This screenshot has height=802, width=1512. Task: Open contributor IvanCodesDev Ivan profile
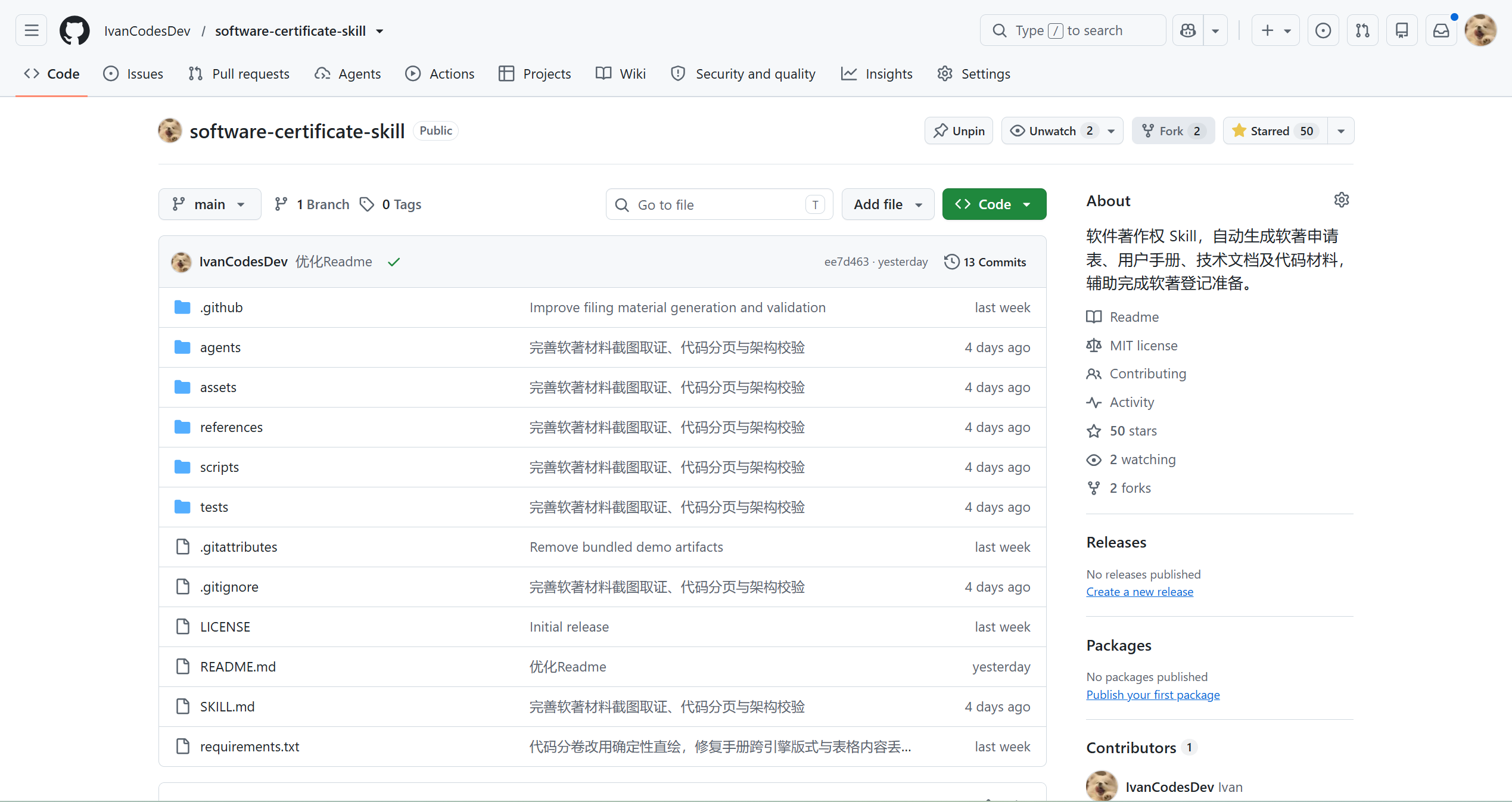tap(1165, 787)
